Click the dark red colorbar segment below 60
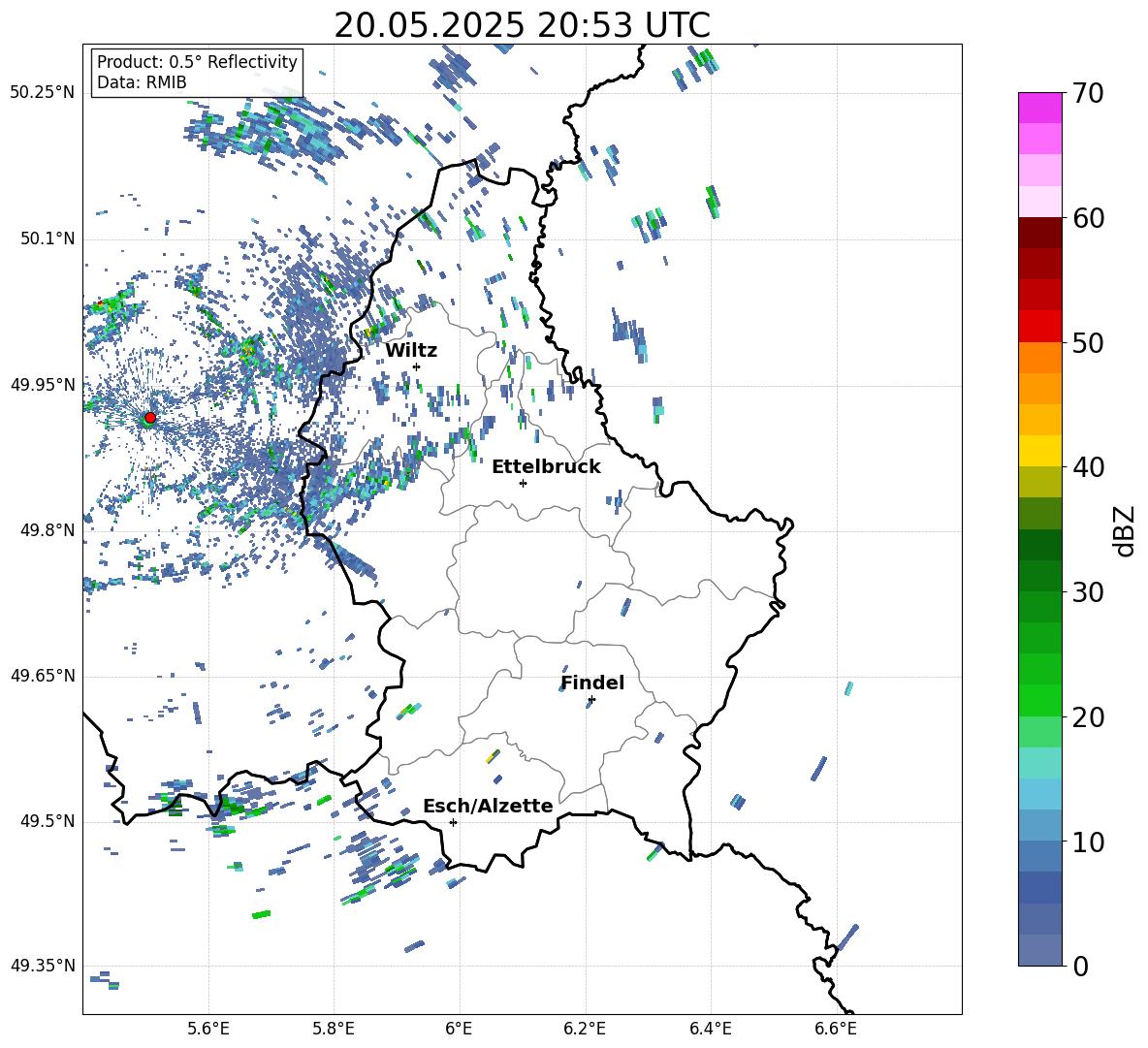The image size is (1148, 1048). click(x=1039, y=233)
